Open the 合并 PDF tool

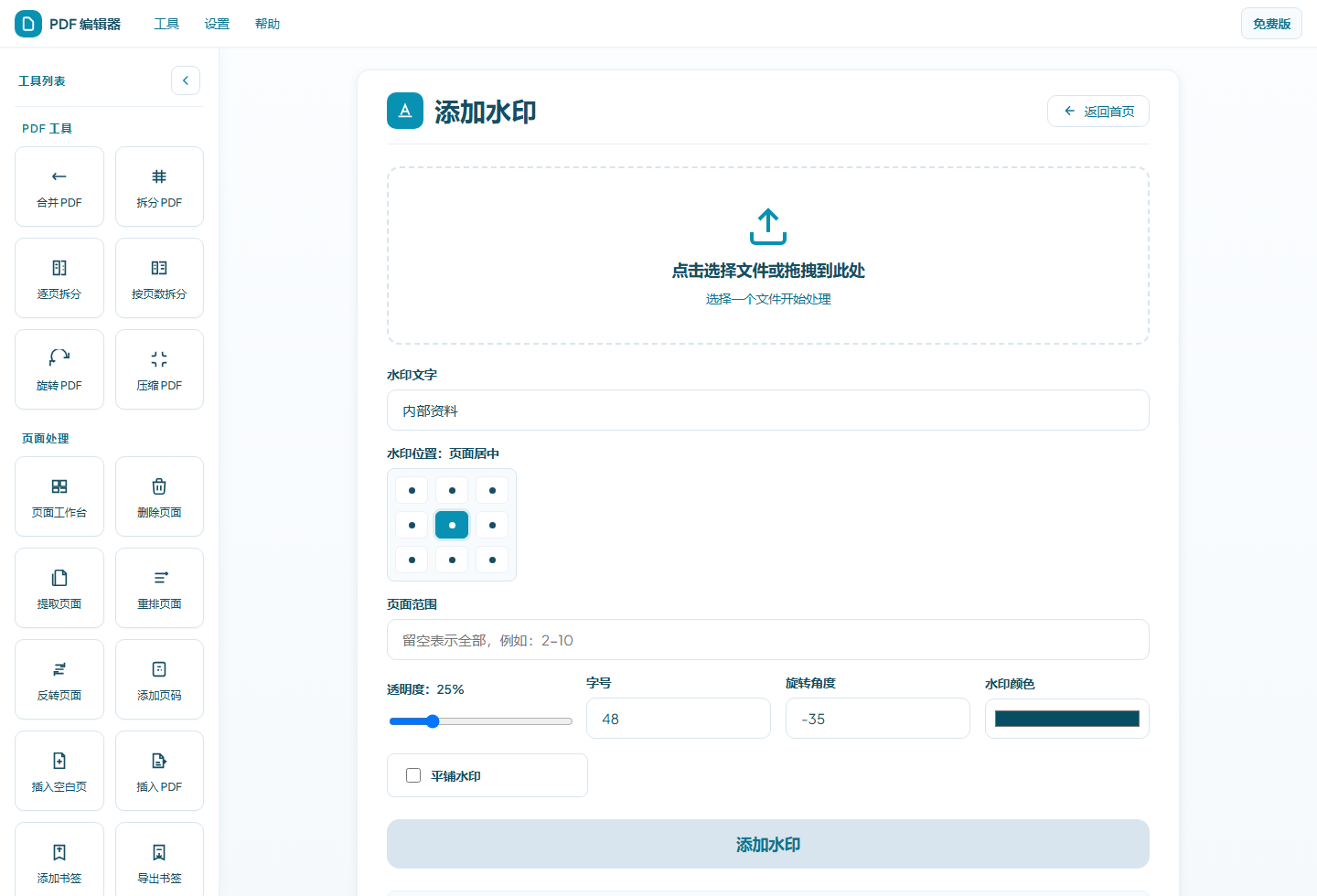[59, 187]
